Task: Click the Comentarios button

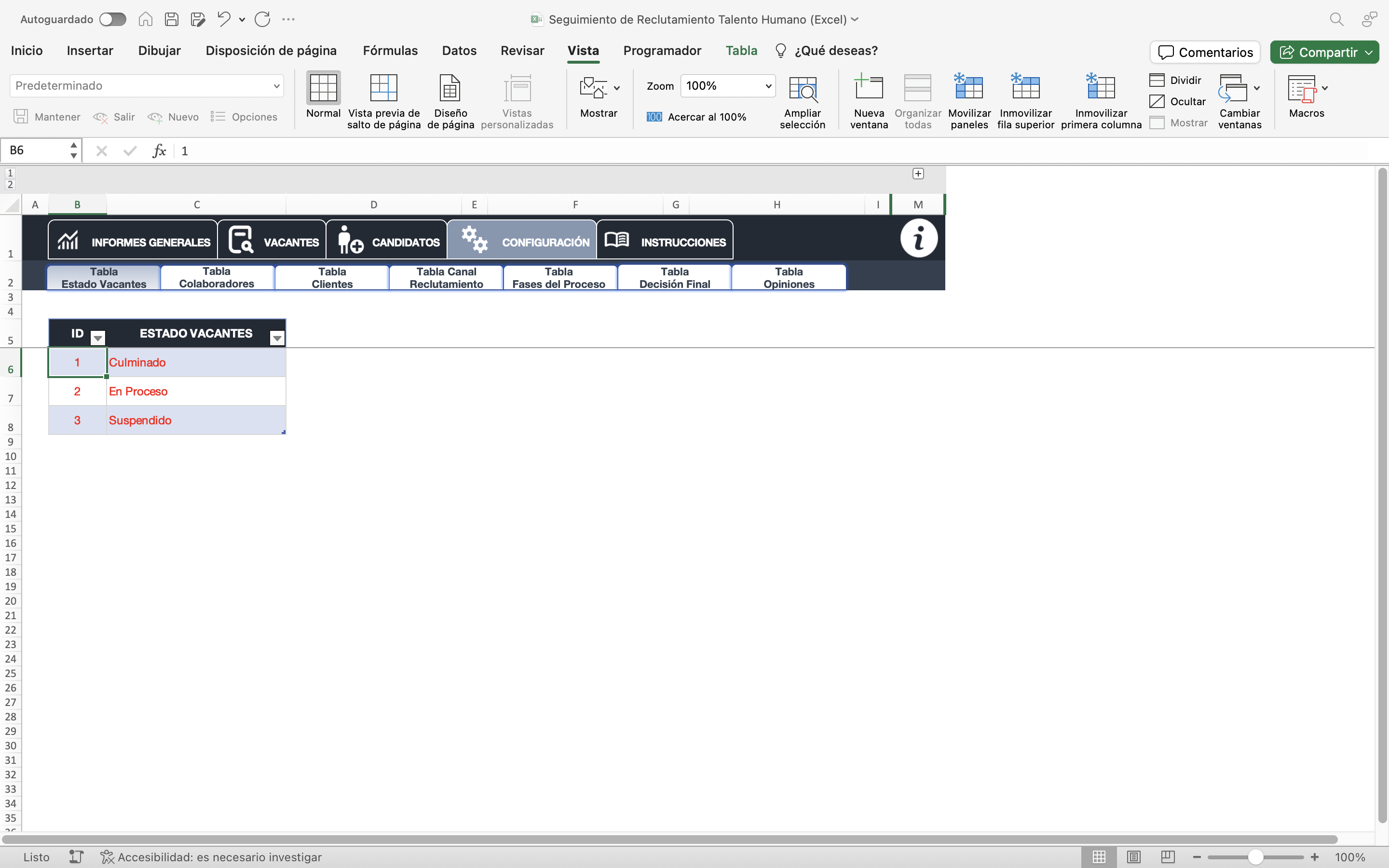Action: (x=1205, y=52)
